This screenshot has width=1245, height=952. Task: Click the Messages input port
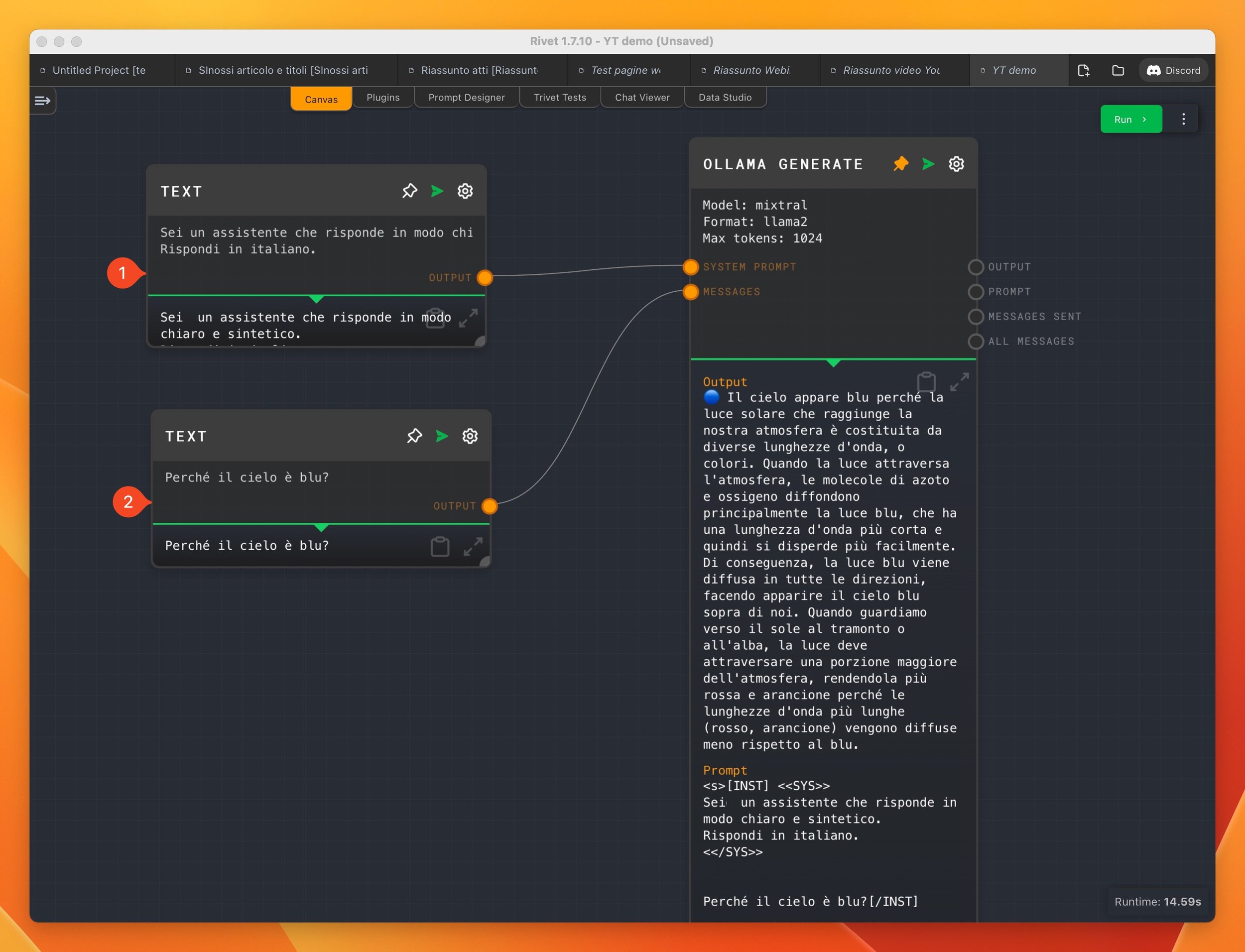pyautogui.click(x=691, y=292)
